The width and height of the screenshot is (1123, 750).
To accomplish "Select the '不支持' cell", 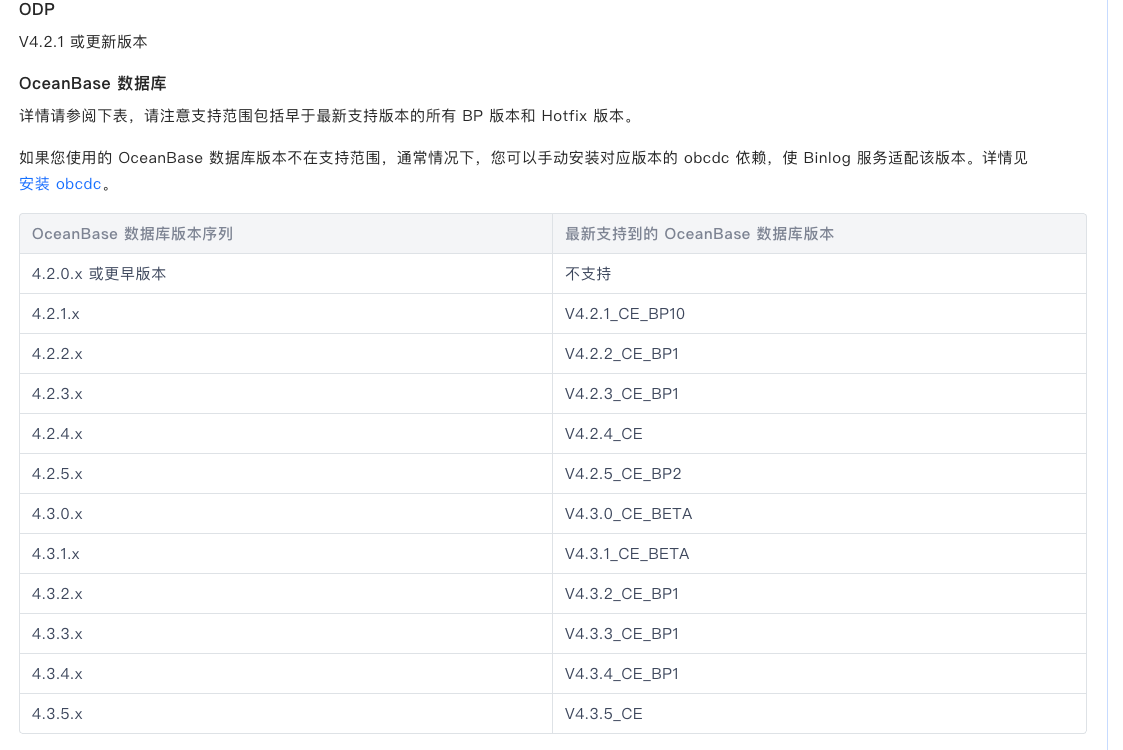I will pyautogui.click(x=819, y=274).
